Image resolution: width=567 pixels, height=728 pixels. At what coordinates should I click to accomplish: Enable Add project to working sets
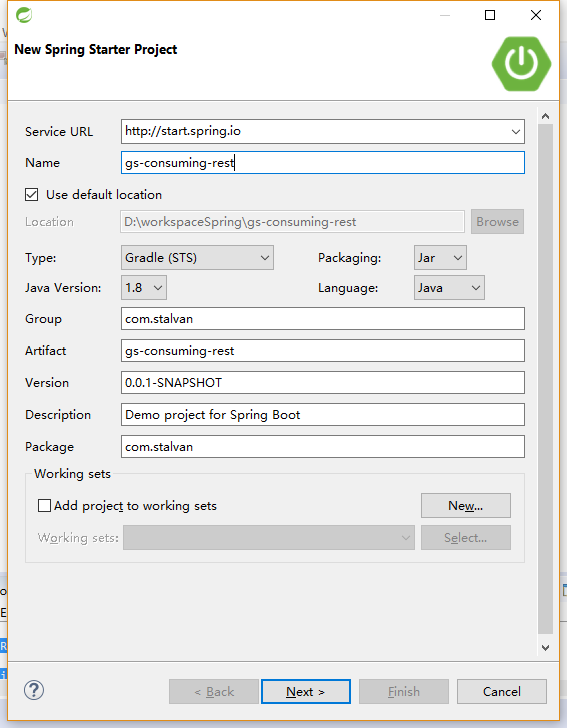(44, 506)
